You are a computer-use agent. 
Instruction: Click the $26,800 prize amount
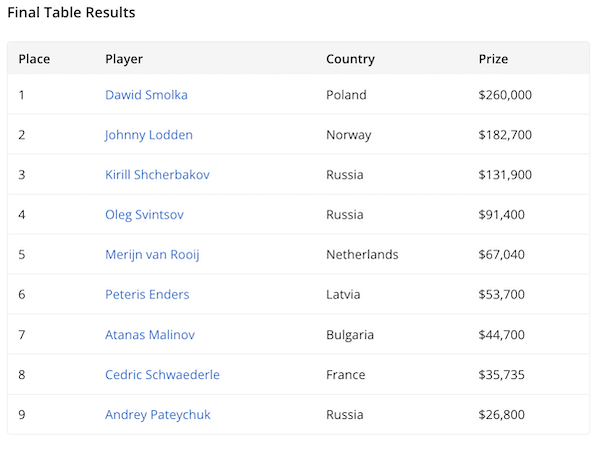pyautogui.click(x=501, y=415)
